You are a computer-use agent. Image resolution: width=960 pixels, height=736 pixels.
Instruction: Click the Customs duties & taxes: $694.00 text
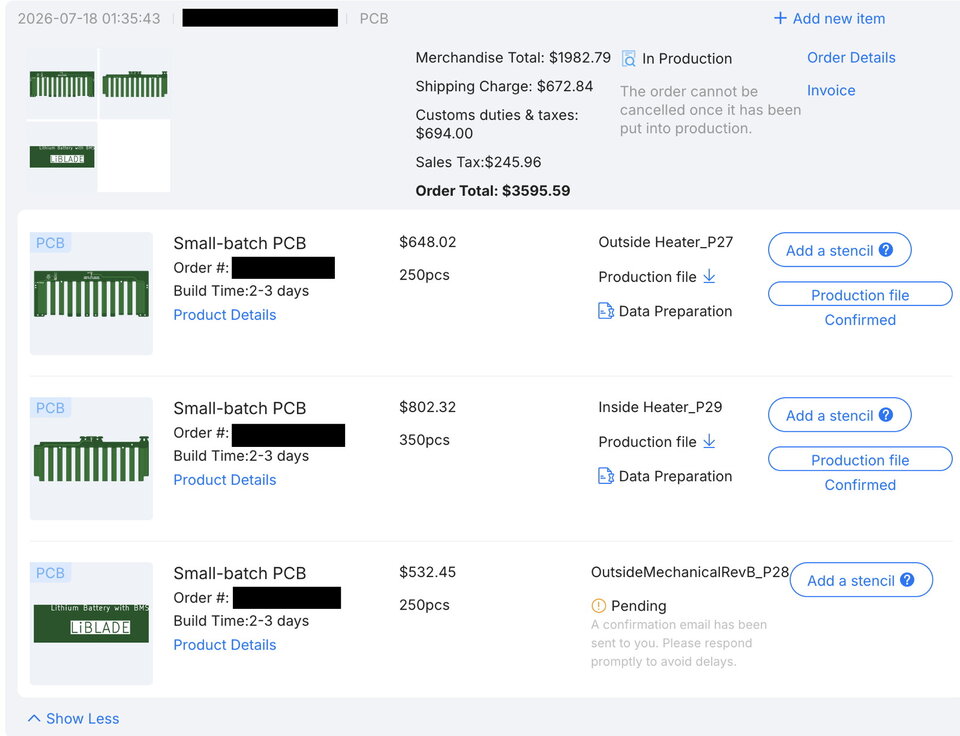click(497, 124)
